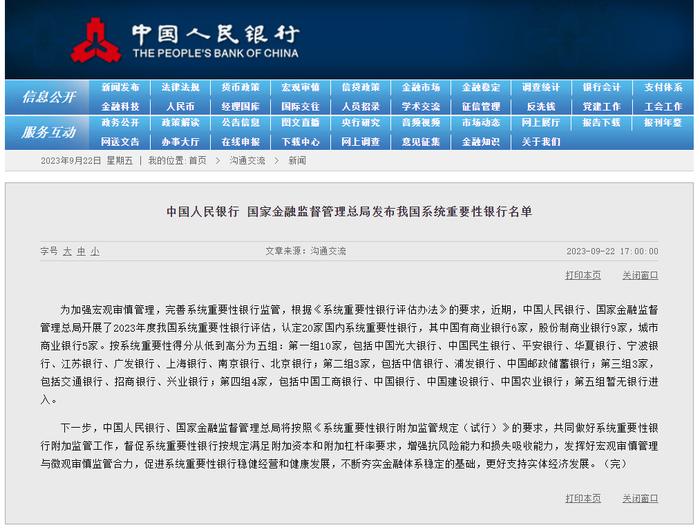Screen dimensions: 700x532
Task: Click the People's Bank of China red logo
Action: tap(96, 40)
